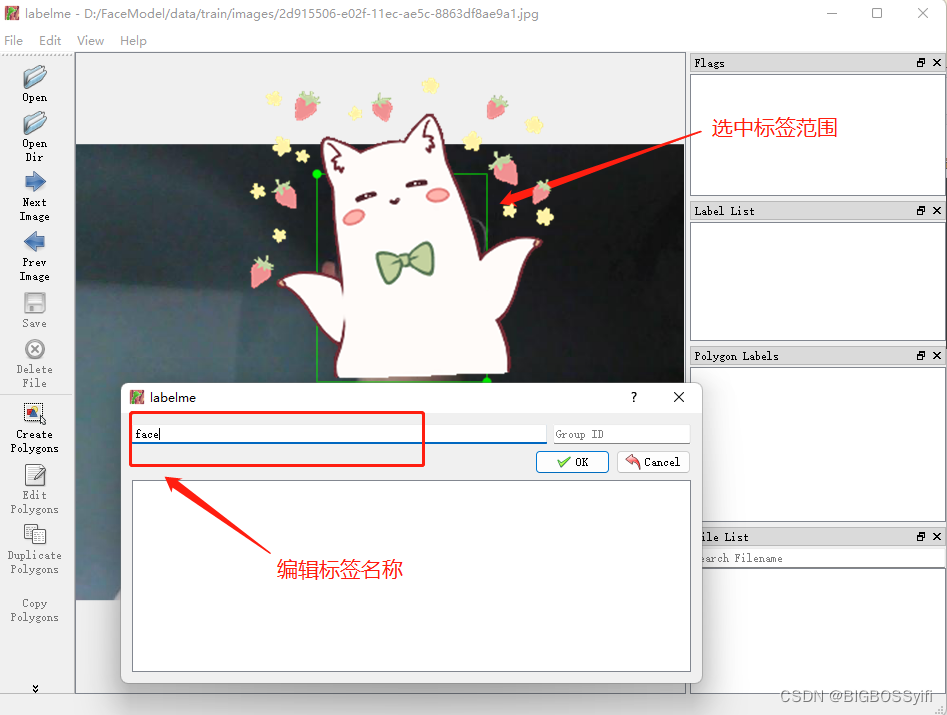Close the Polygon Labels panel
Image resolution: width=947 pixels, height=715 pixels.
pyautogui.click(x=937, y=356)
